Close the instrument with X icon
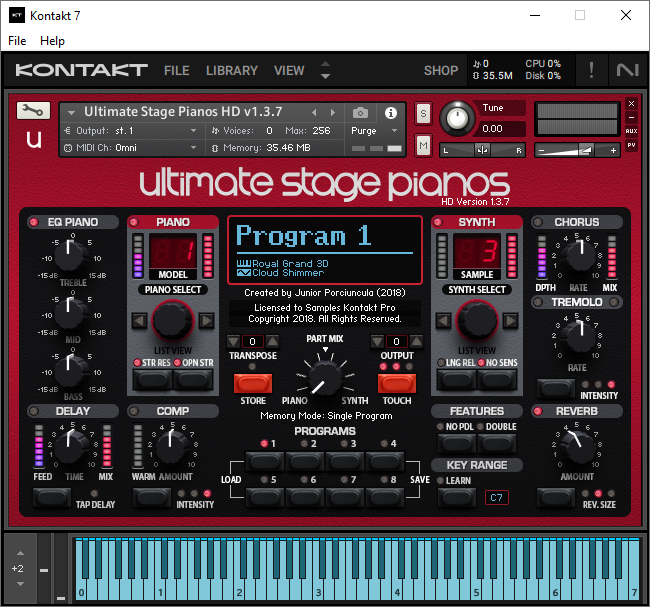The width and height of the screenshot is (650, 607). click(x=631, y=104)
